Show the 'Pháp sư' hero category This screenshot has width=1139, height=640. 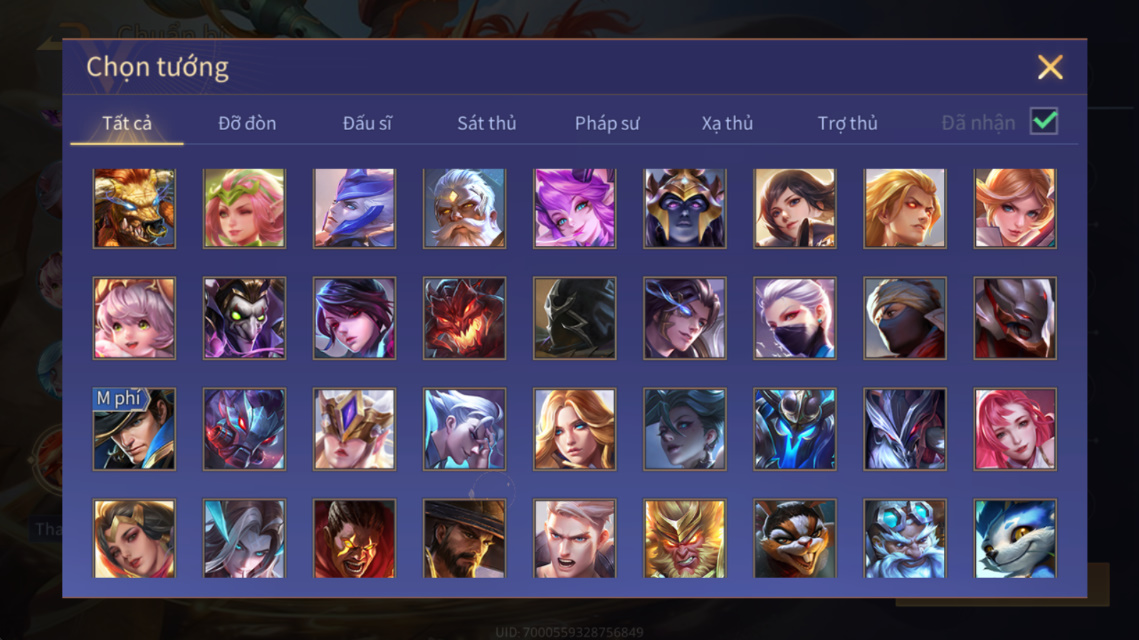pos(607,123)
